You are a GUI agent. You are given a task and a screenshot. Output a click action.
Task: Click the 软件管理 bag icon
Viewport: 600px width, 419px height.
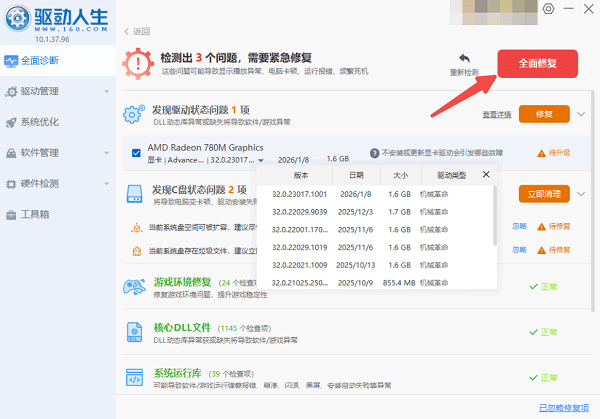[11, 153]
